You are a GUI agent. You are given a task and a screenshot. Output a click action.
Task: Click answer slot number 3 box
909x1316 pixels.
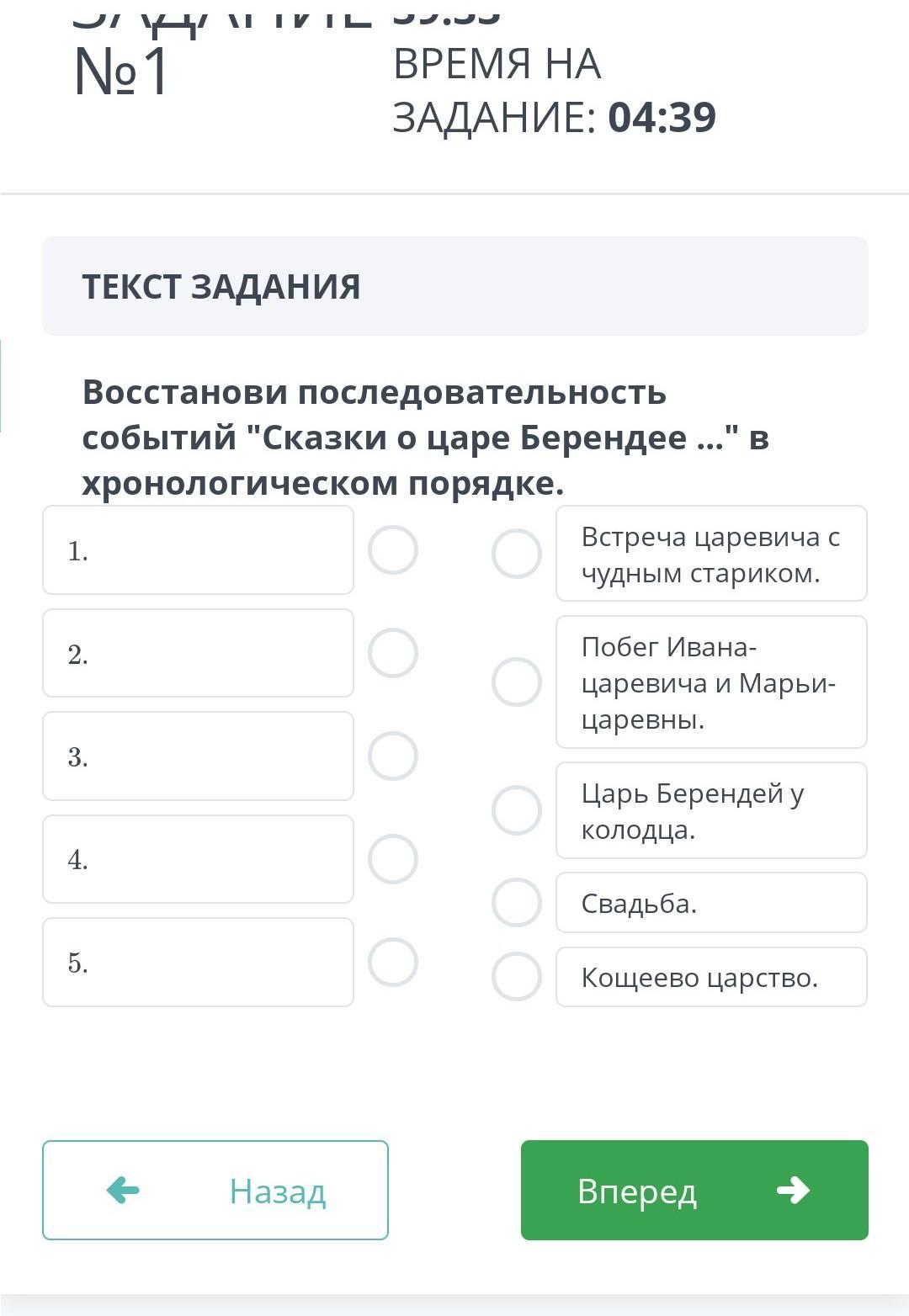[198, 756]
